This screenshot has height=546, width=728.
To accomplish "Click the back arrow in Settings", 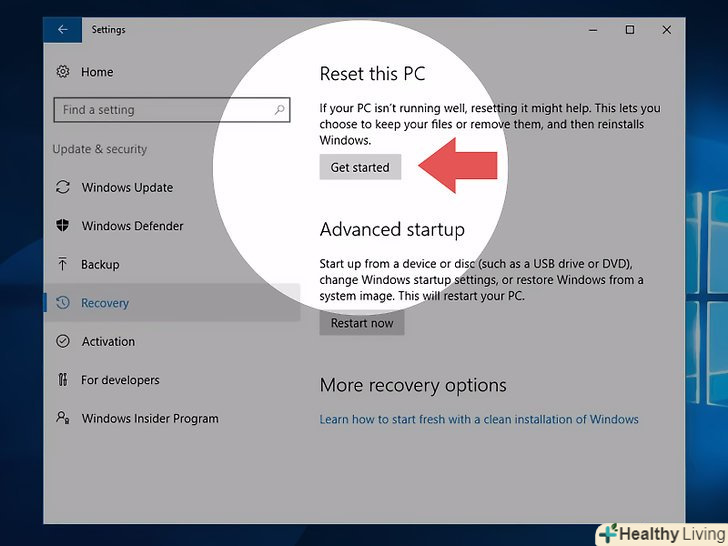I will tap(62, 30).
